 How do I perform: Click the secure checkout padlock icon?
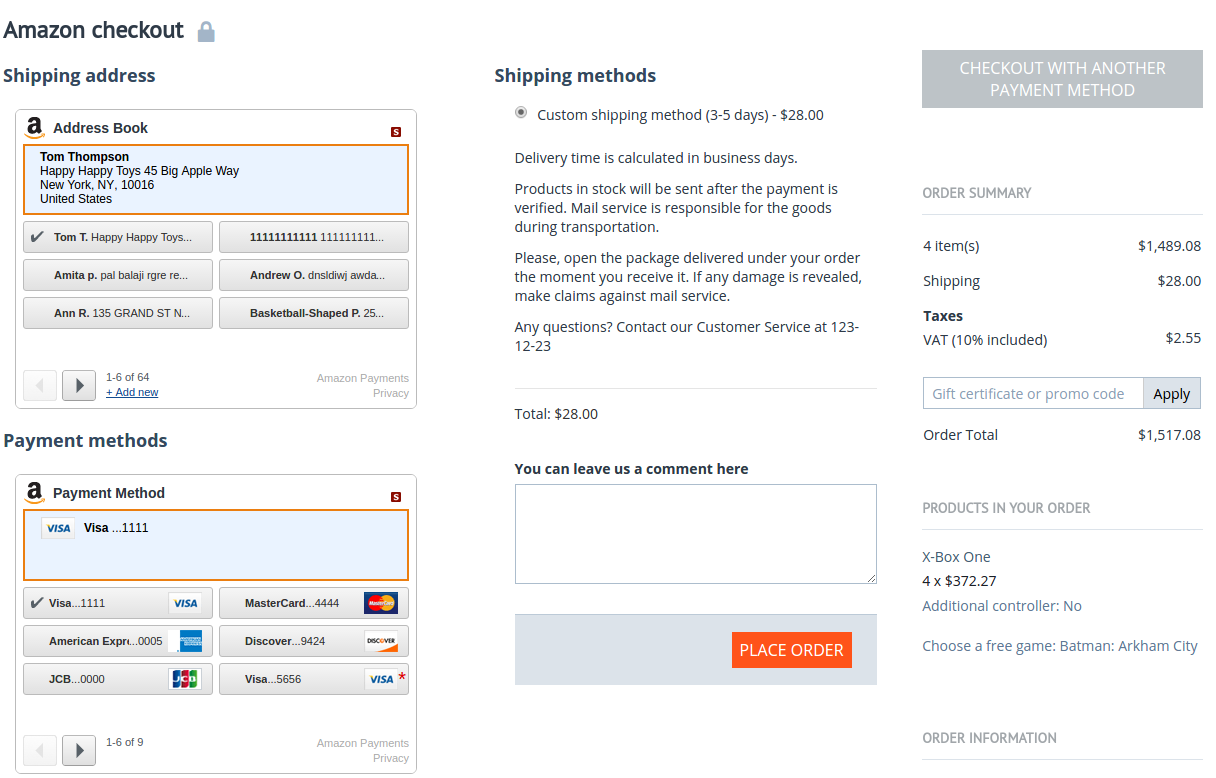click(206, 32)
